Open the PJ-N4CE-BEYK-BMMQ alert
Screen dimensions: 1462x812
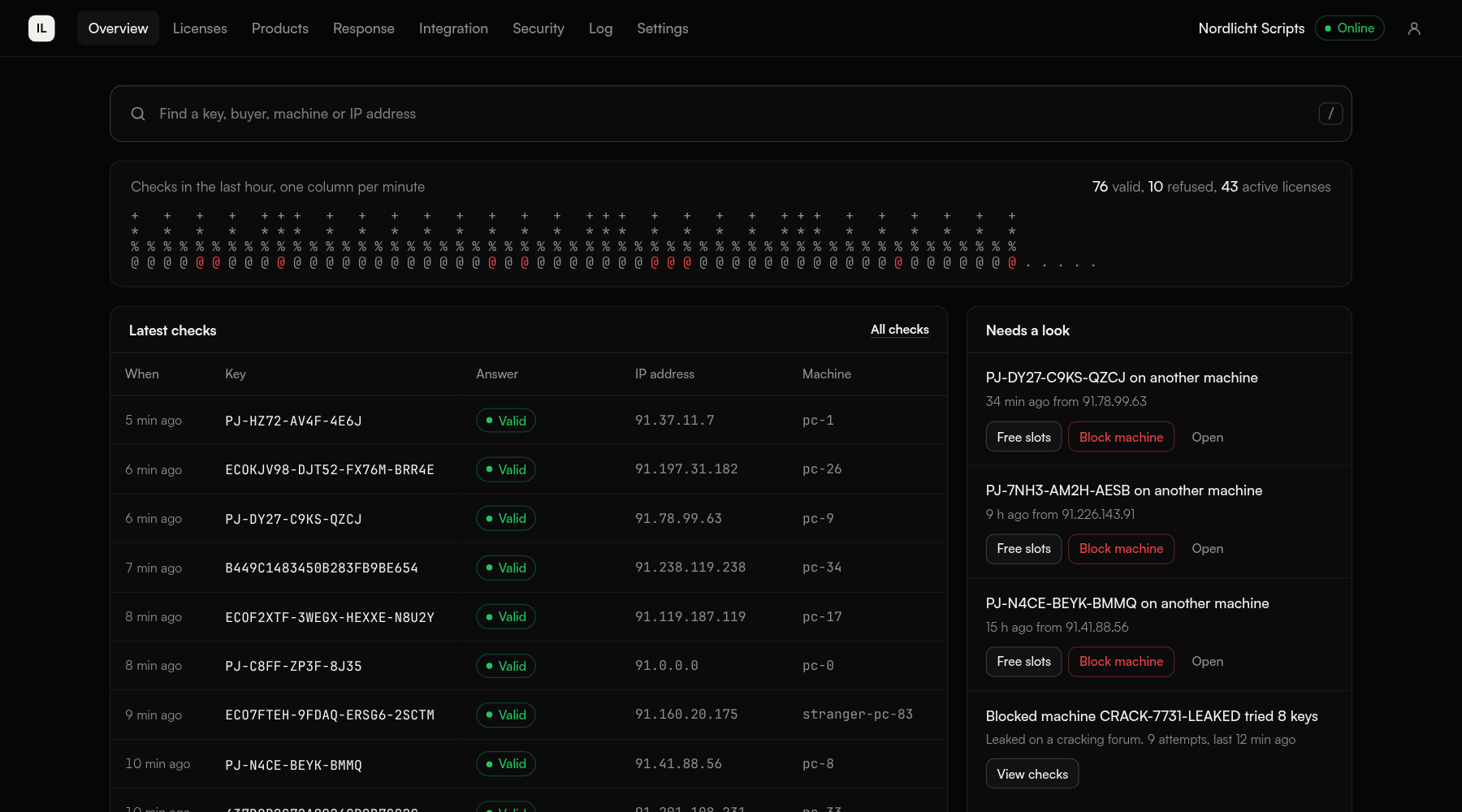coord(1207,662)
